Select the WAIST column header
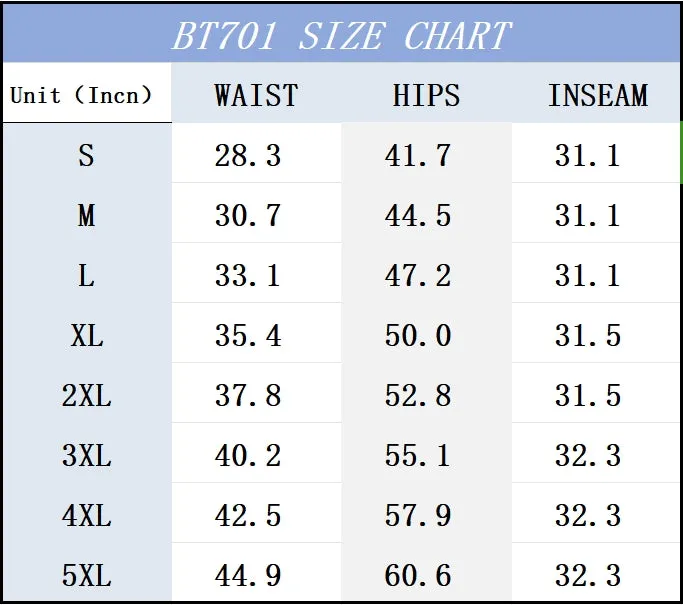This screenshot has width=683, height=605. point(256,95)
